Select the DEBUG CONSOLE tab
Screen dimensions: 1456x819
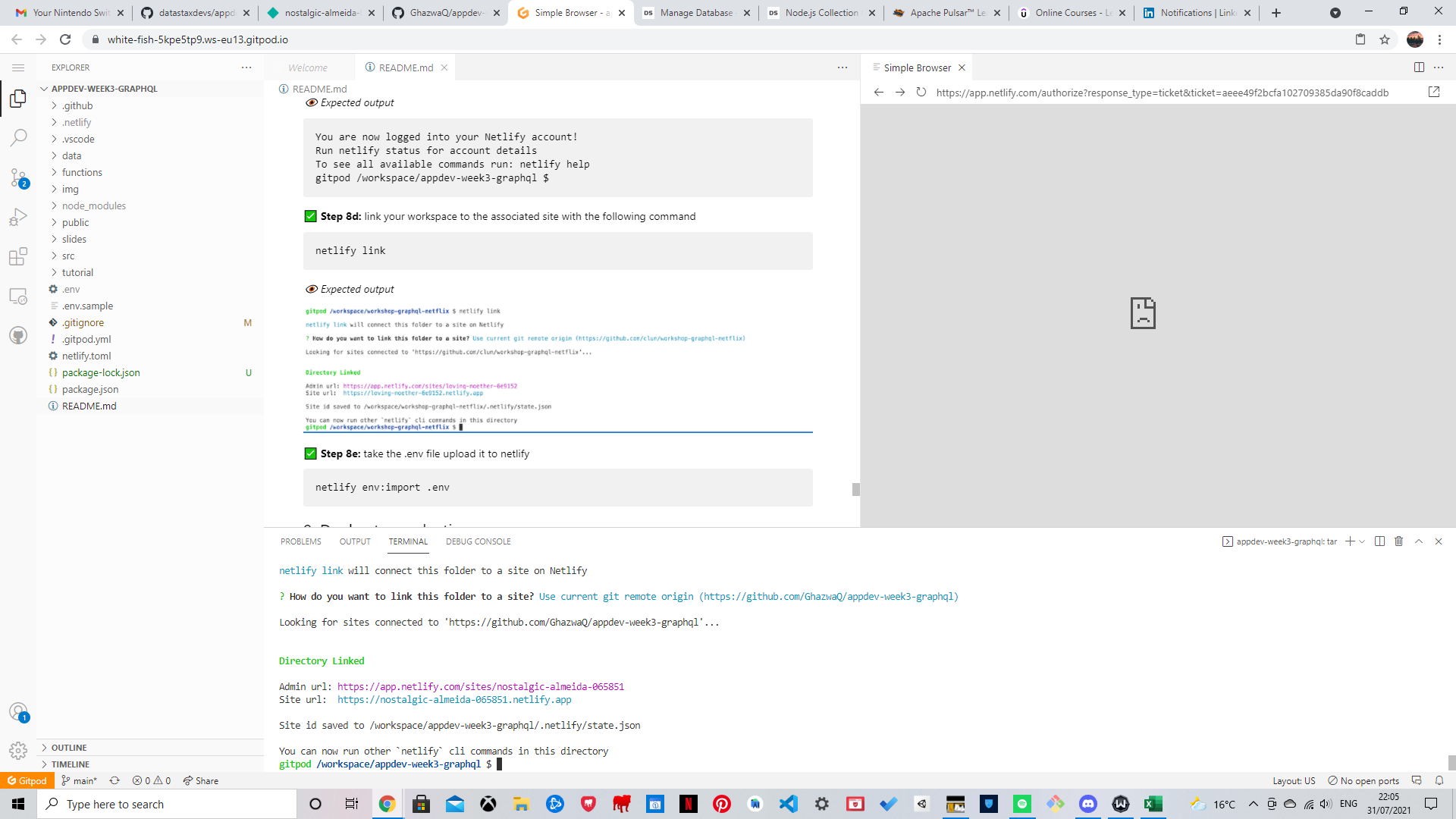[479, 541]
